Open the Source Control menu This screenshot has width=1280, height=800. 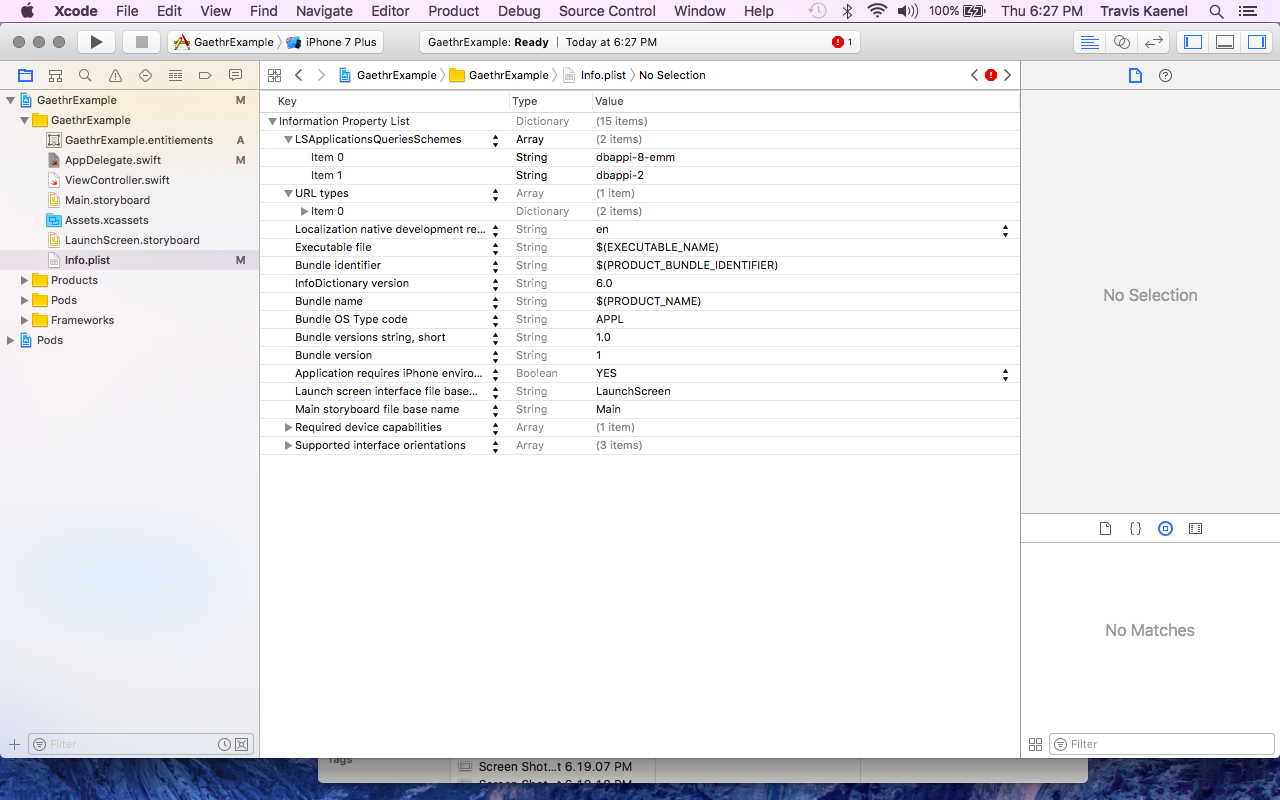607,11
